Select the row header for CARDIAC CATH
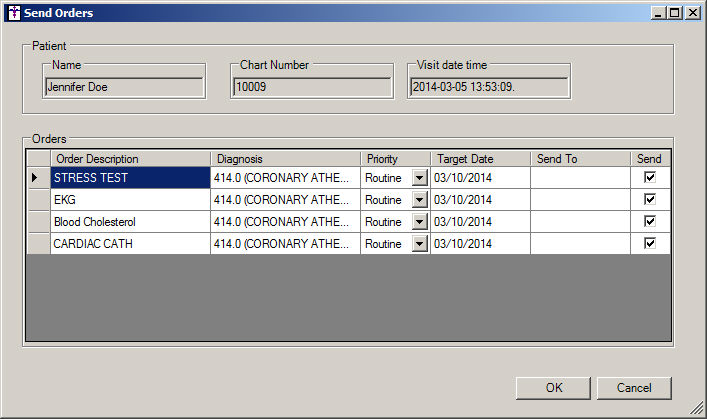Screen dimensions: 707x419 (x=38, y=244)
